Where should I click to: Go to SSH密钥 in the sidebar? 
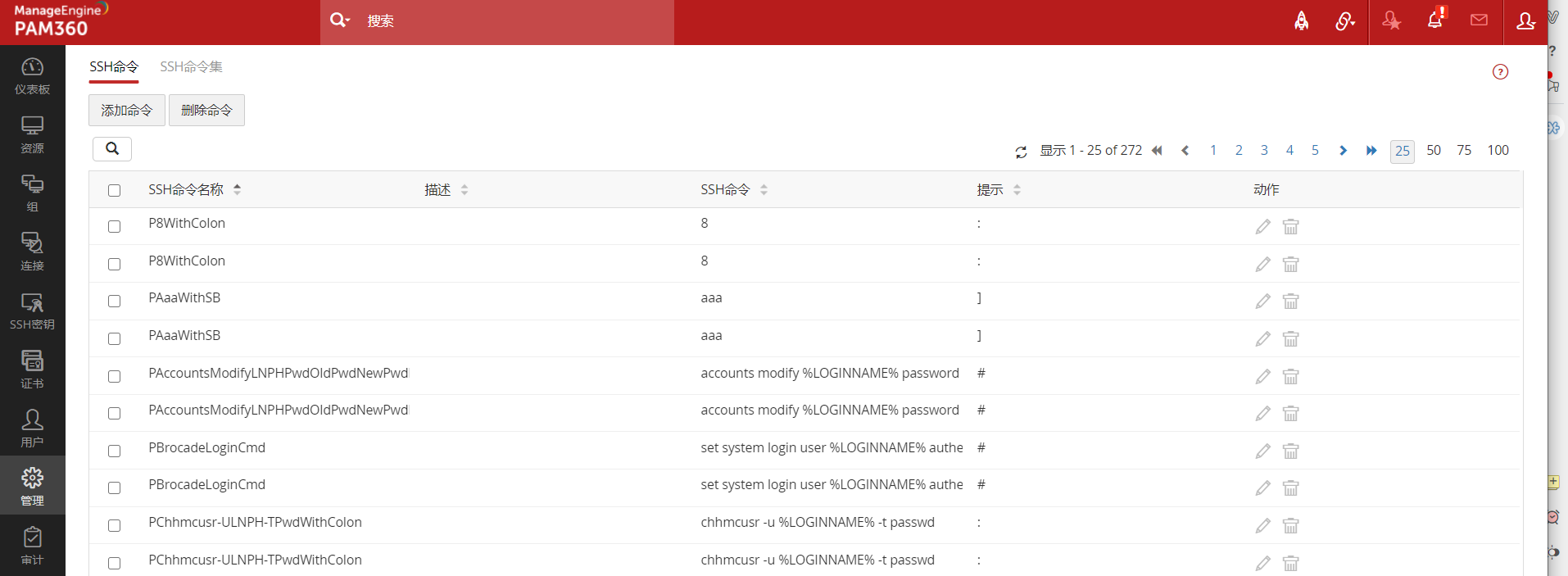32,311
